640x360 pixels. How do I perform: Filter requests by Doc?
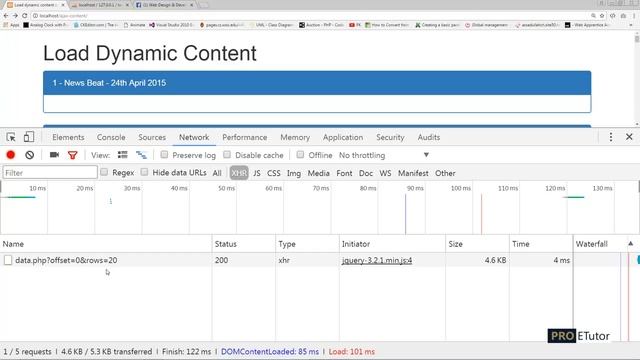pyautogui.click(x=366, y=173)
